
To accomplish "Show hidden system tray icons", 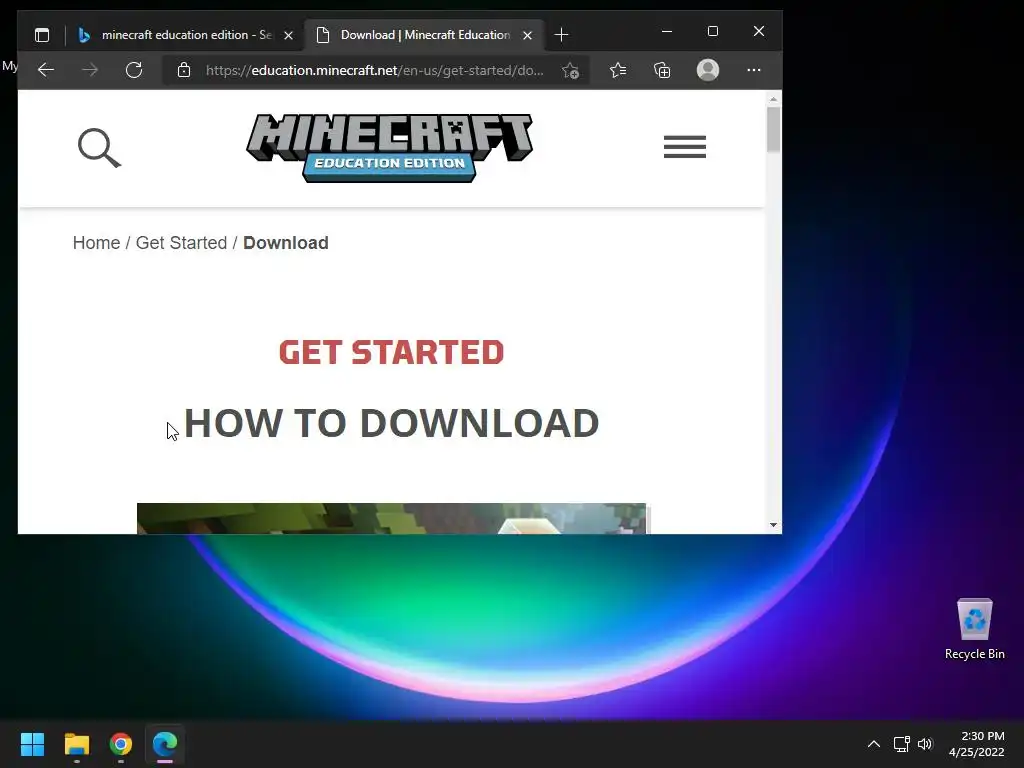I will 874,744.
